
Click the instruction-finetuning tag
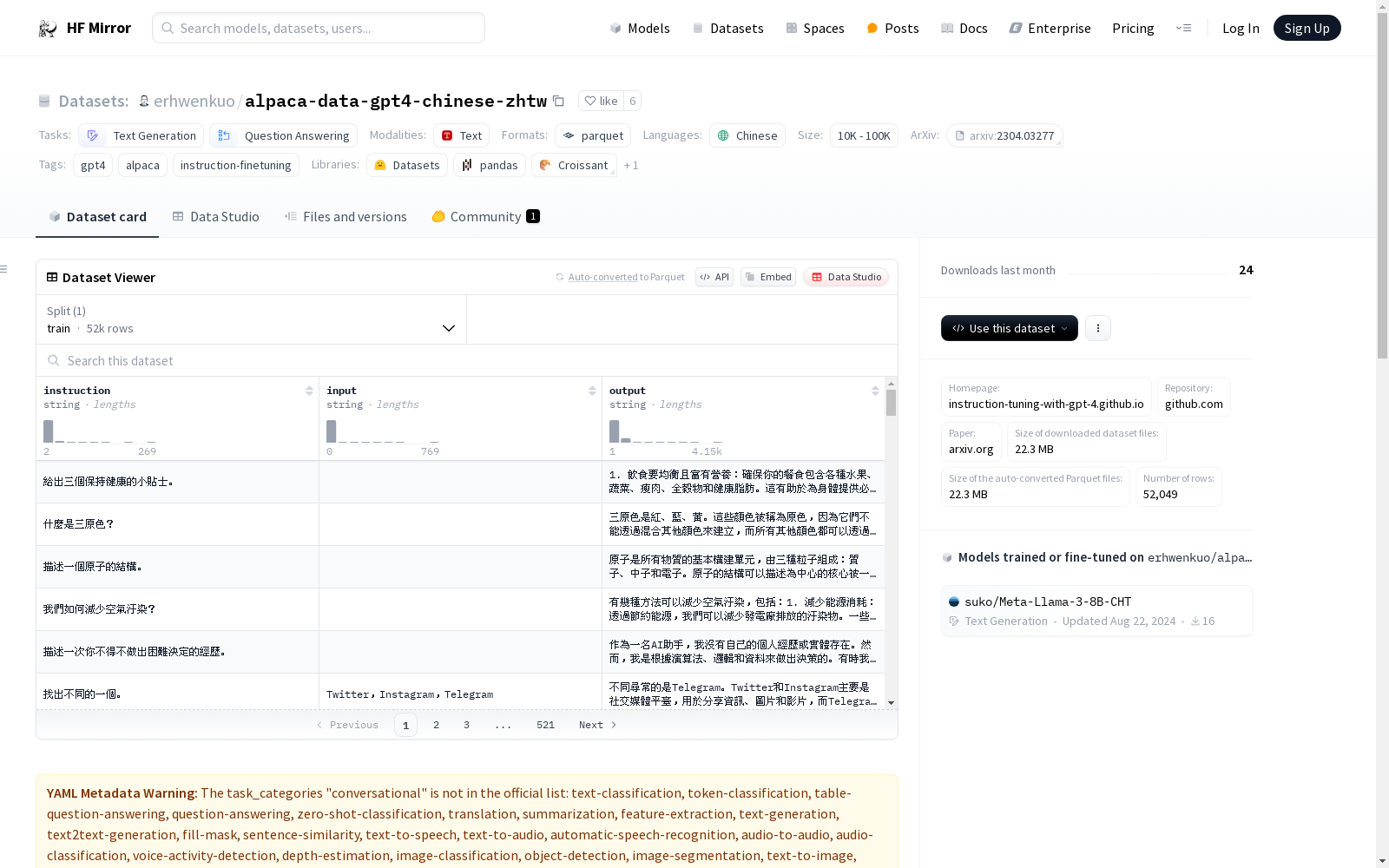tap(235, 165)
